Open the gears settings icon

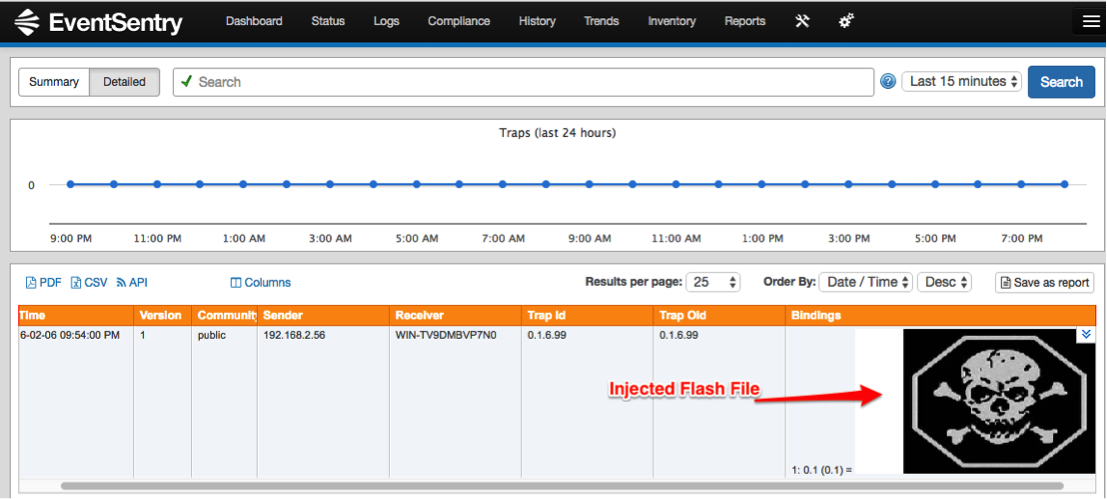(x=846, y=21)
